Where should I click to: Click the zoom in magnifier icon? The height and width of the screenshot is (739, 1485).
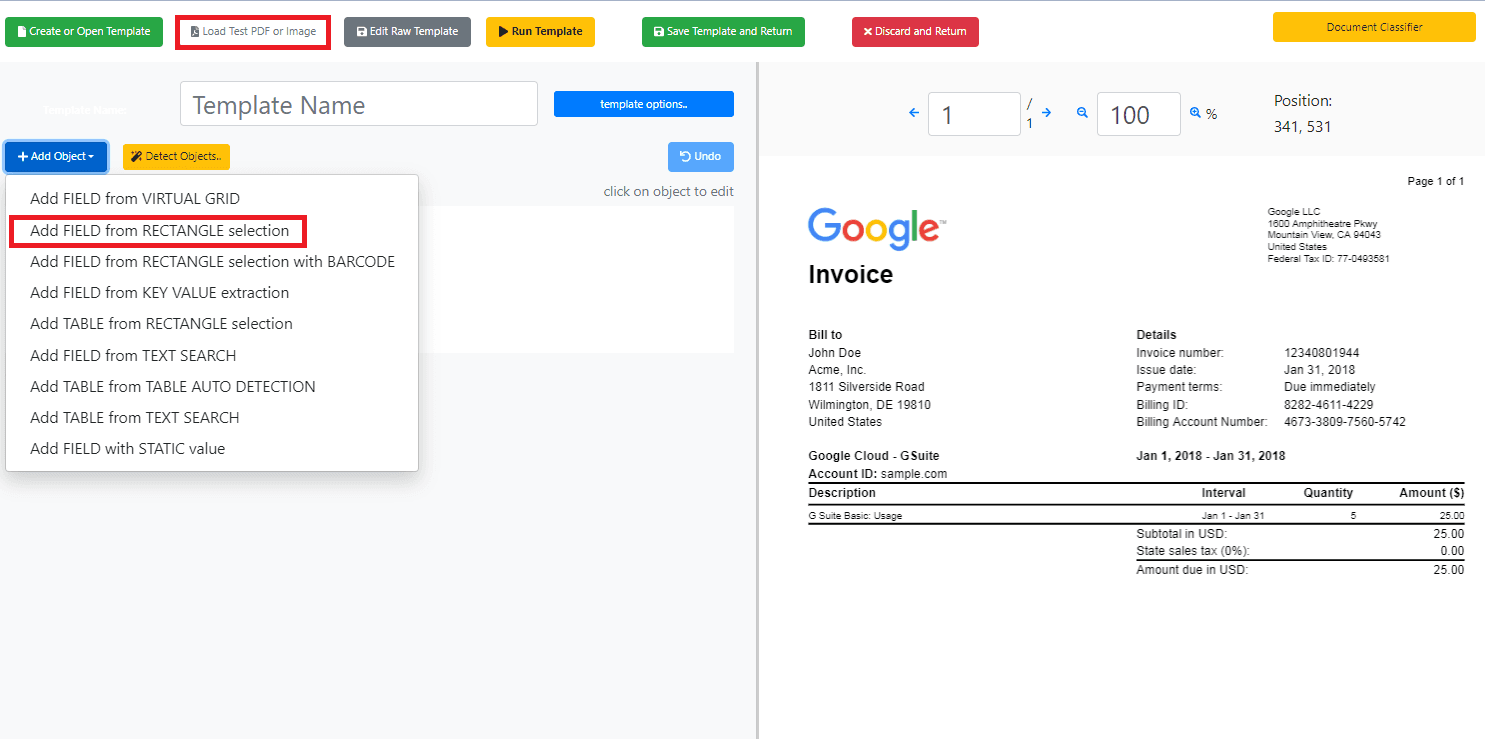point(1194,113)
